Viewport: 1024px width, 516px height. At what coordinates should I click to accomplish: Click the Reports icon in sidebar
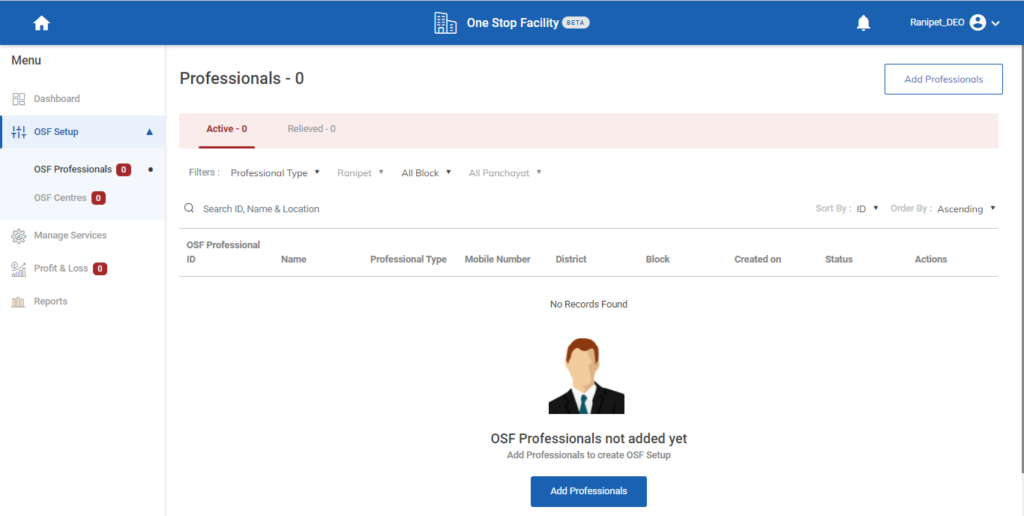[18, 302]
